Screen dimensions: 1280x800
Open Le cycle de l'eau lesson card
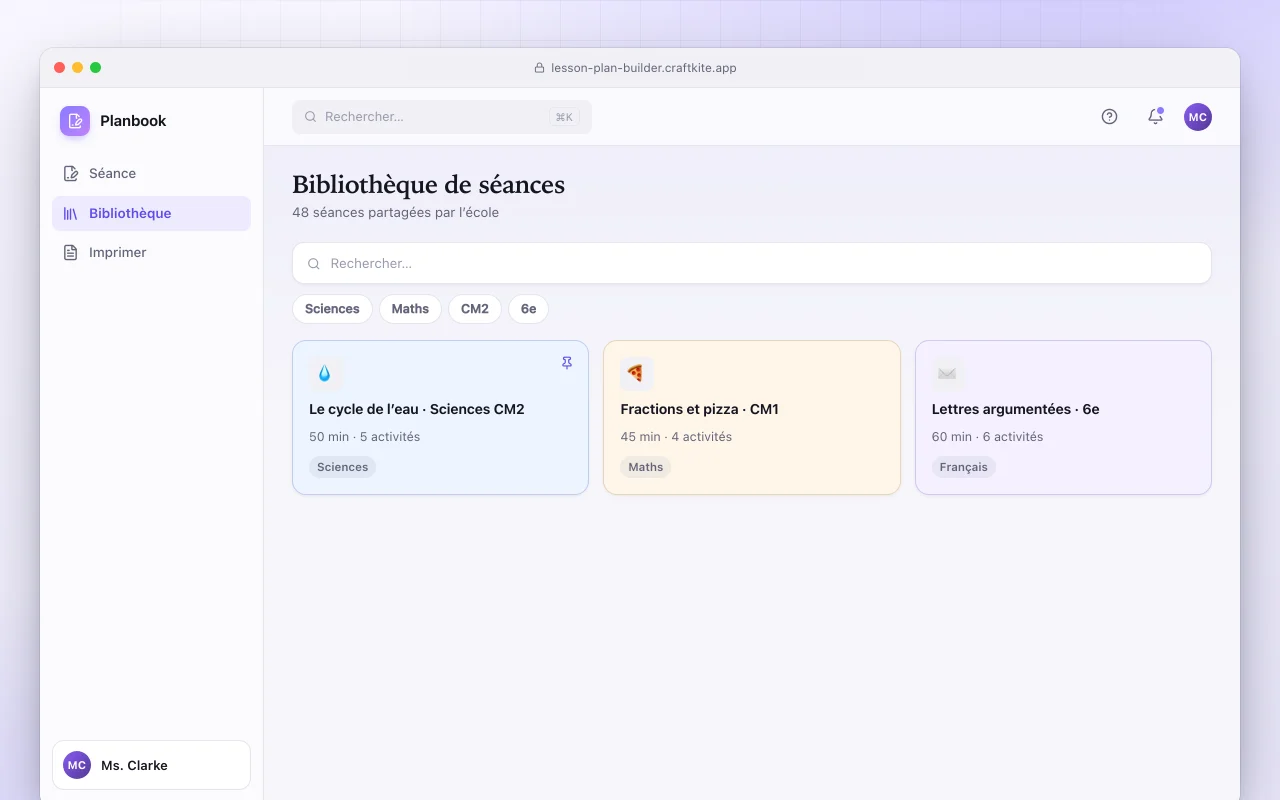tap(440, 417)
